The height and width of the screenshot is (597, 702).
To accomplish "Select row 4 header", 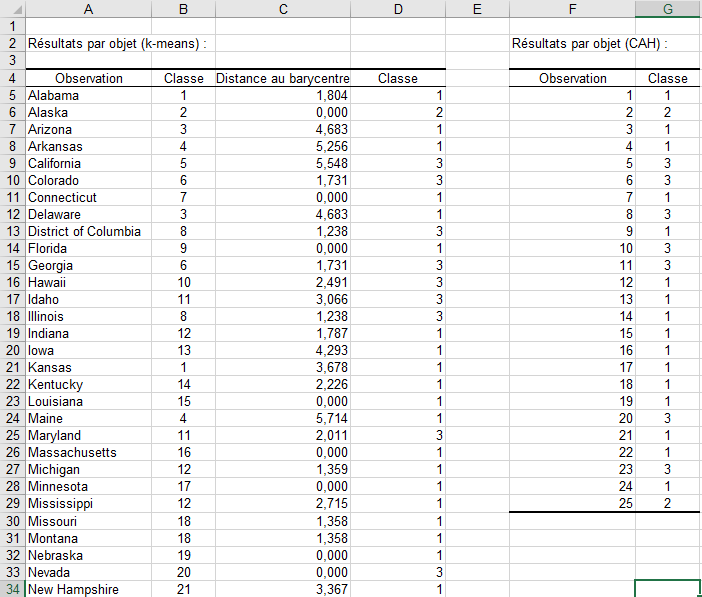I will click(x=13, y=78).
